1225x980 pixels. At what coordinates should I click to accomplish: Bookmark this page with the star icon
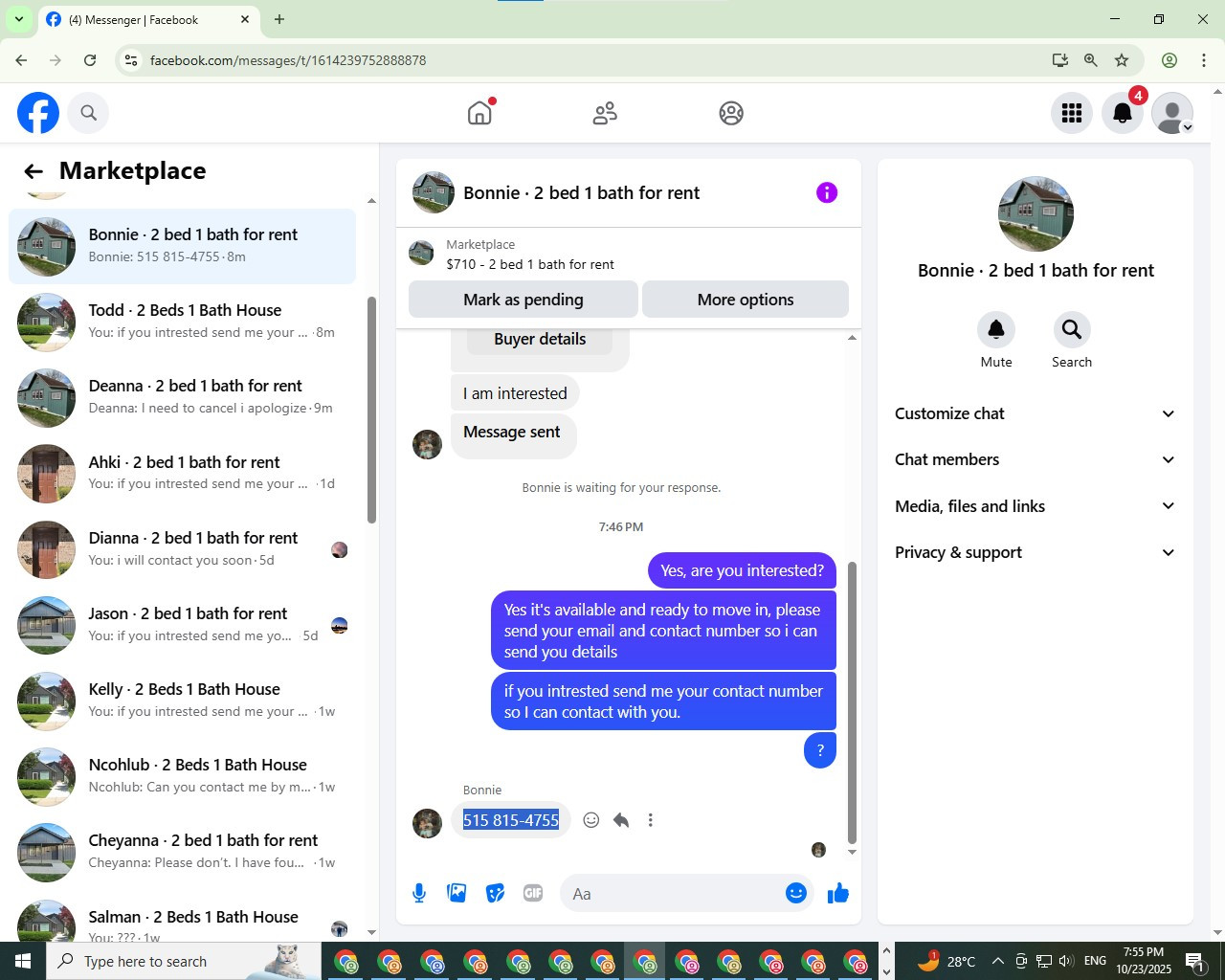(1122, 60)
